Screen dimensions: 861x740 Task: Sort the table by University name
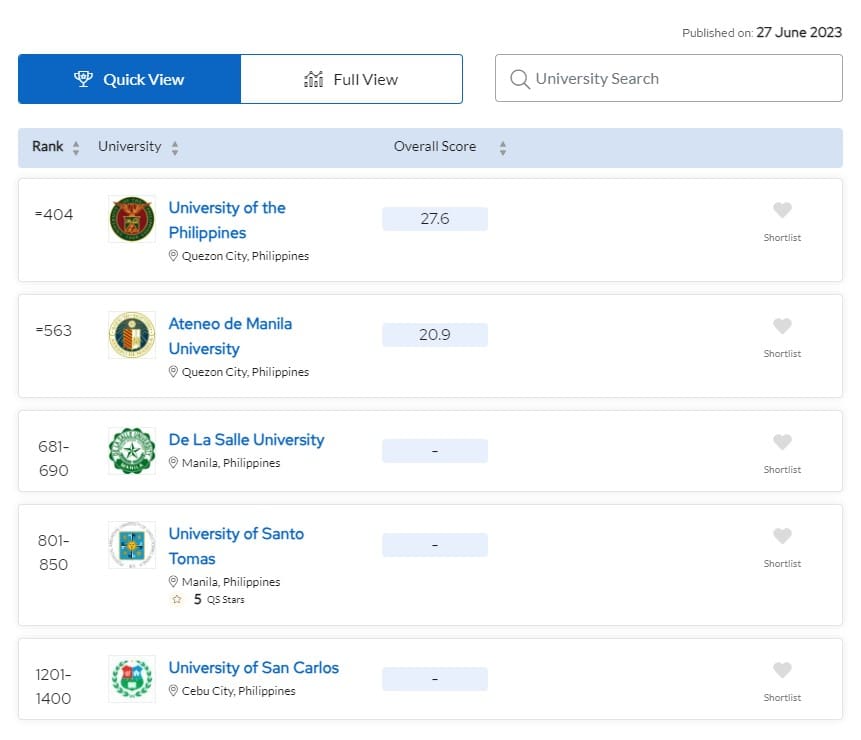pos(175,147)
